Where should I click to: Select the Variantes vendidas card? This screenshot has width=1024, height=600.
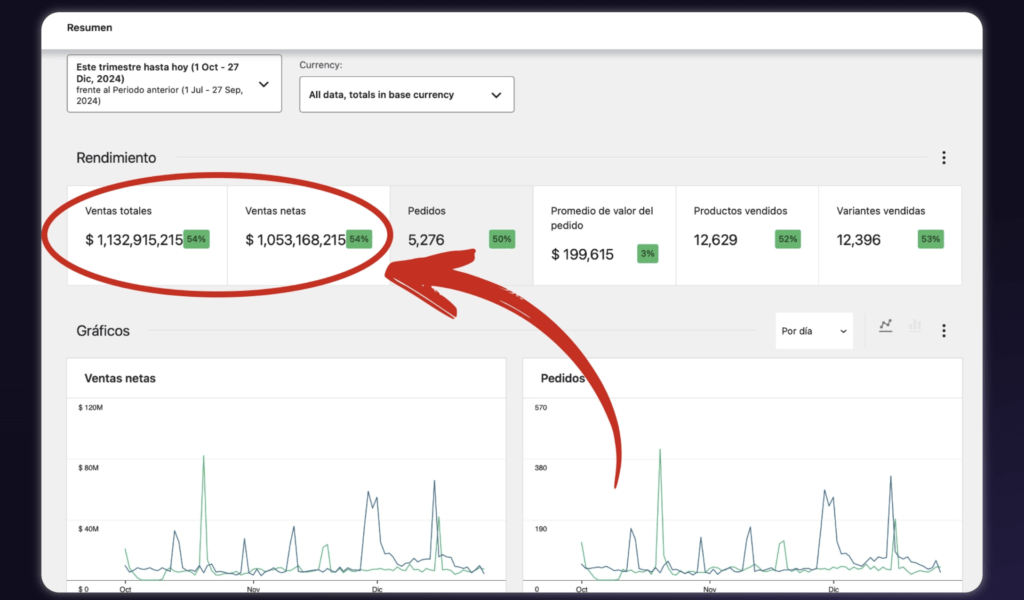pos(888,234)
